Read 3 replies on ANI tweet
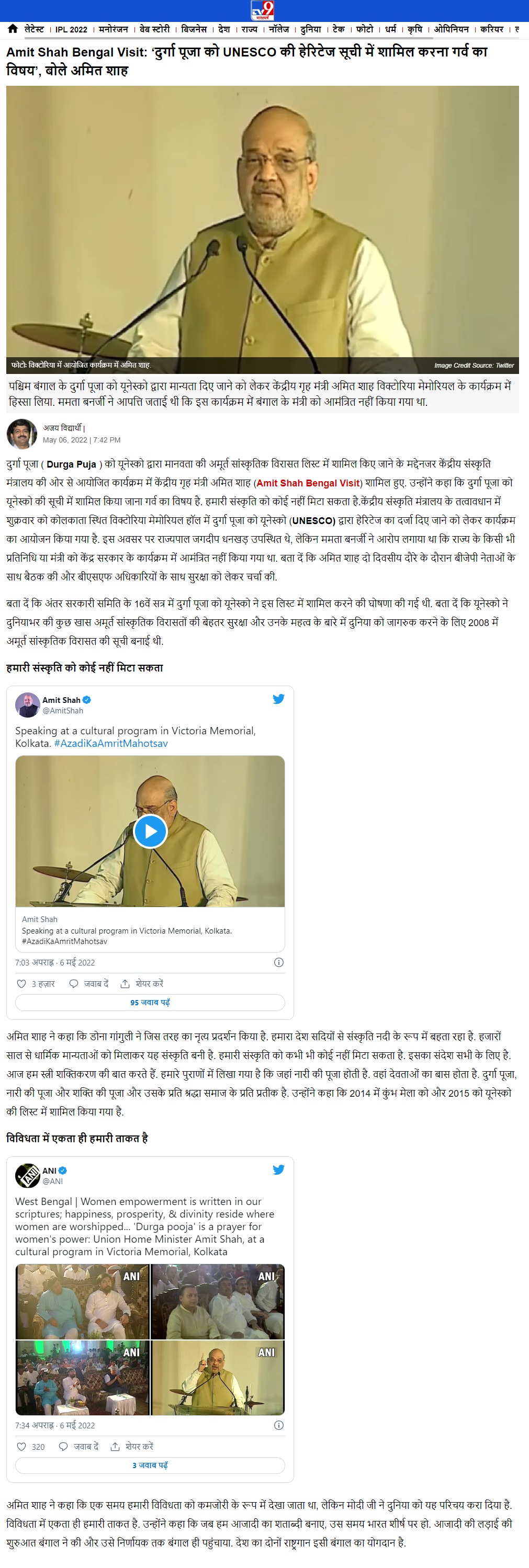 (150, 1465)
